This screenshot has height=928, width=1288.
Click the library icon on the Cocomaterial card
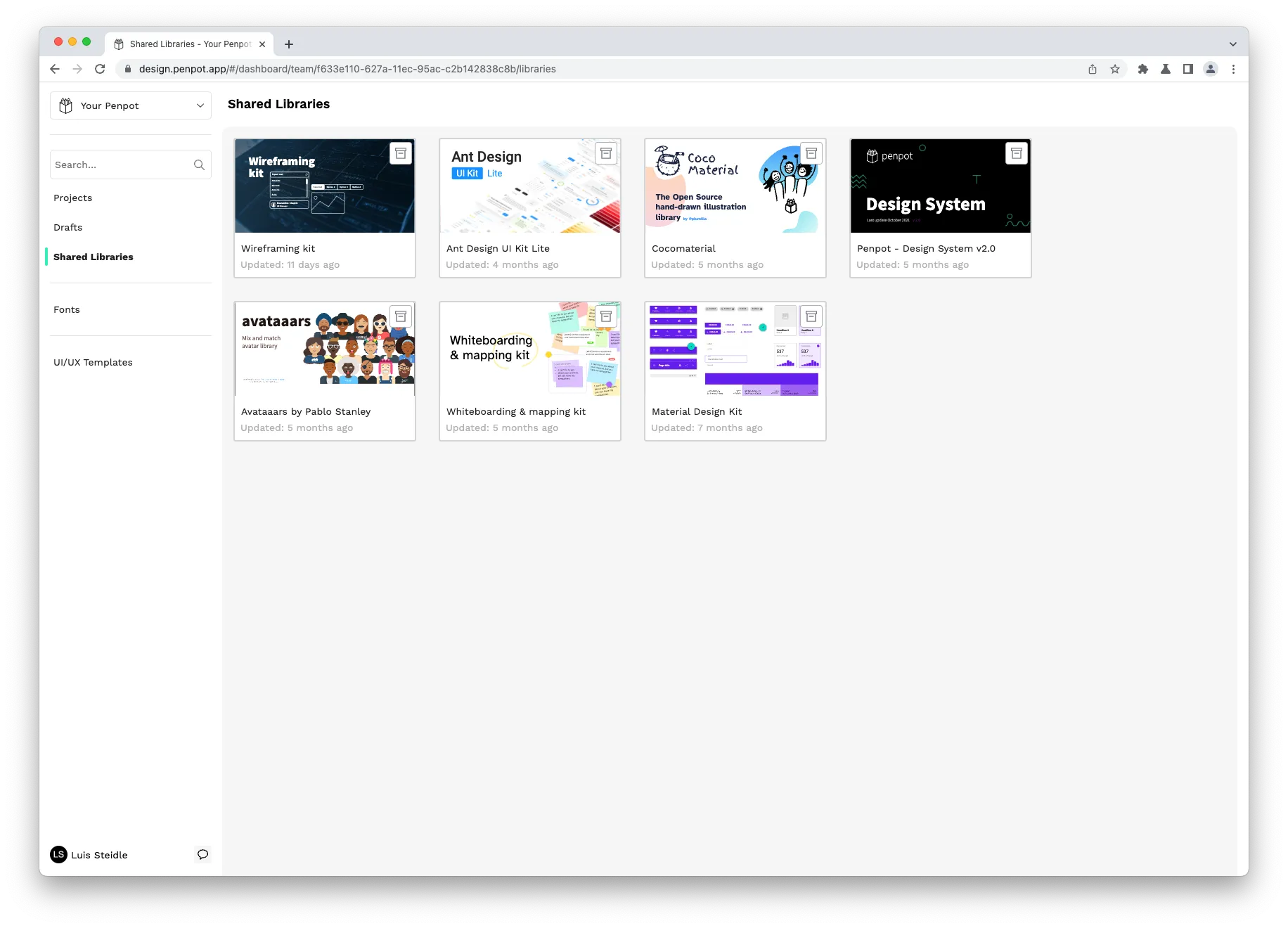[x=811, y=153]
